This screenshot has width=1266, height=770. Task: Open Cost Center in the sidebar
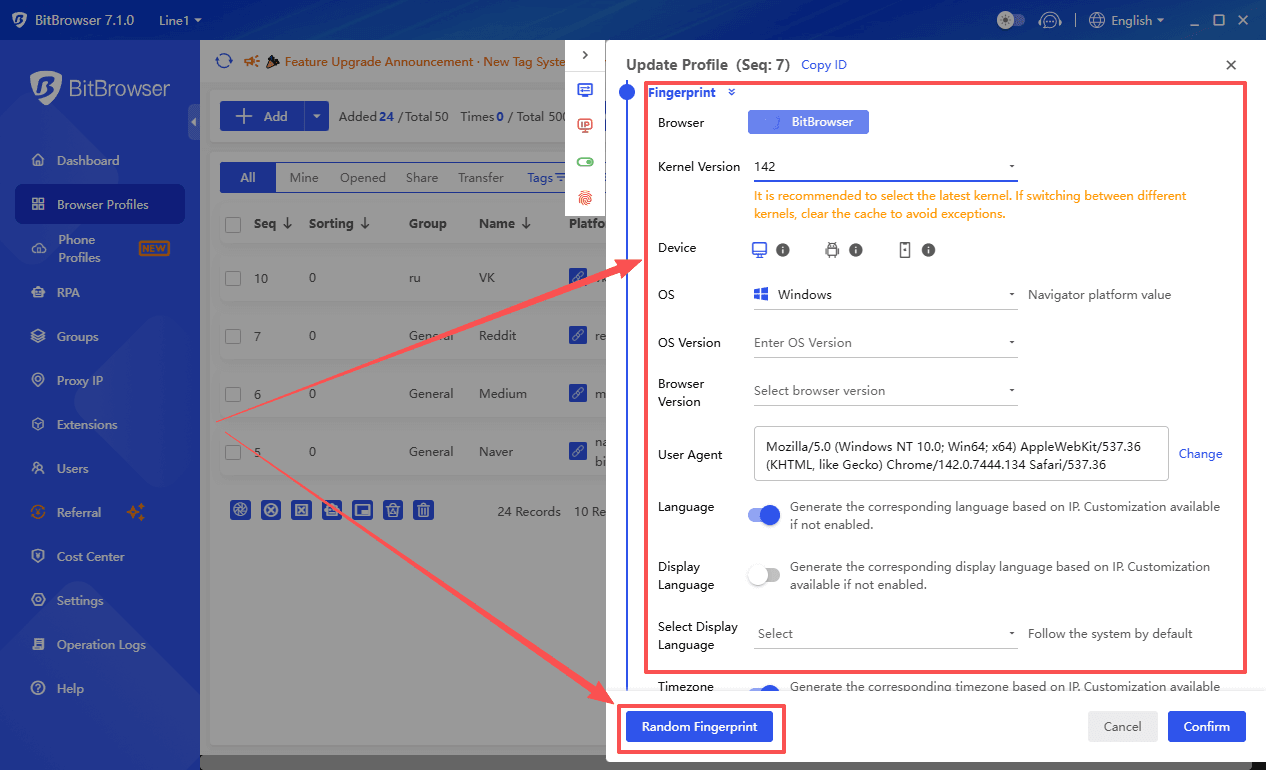[x=100, y=556]
